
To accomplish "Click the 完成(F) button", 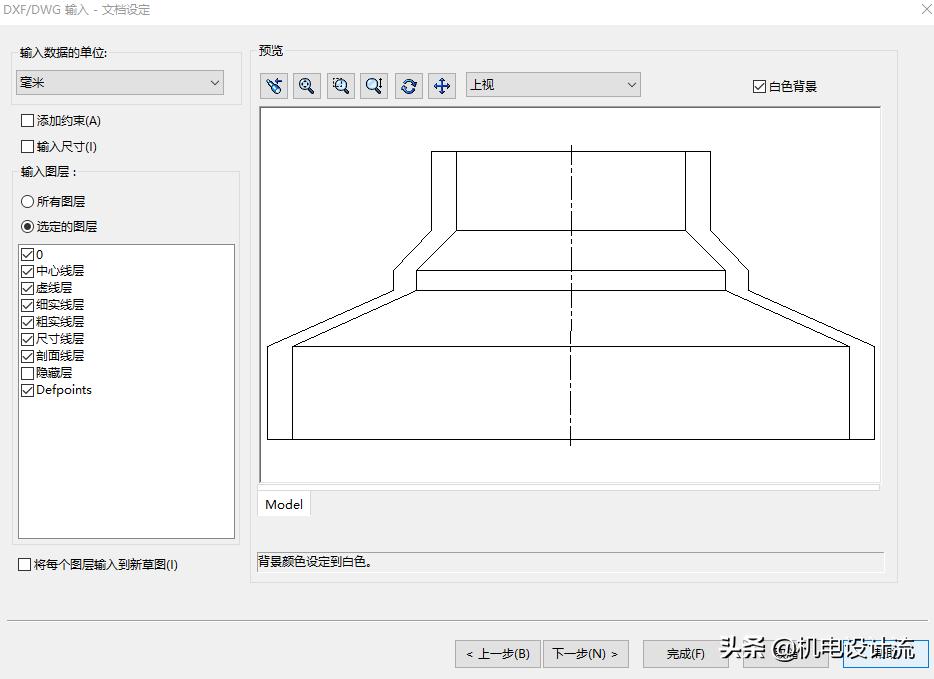I will (684, 654).
